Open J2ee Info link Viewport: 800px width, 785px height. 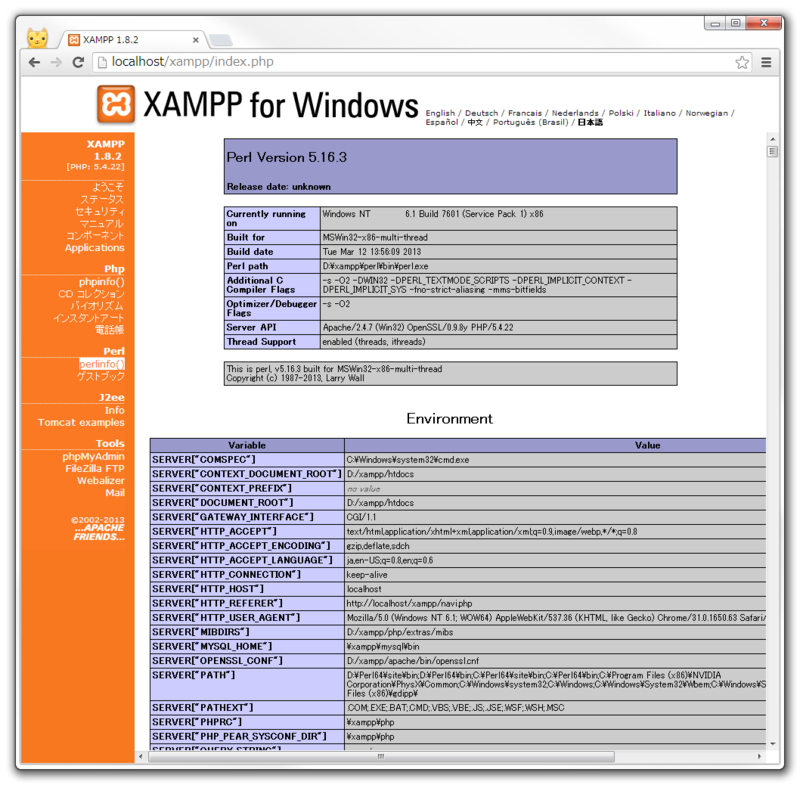[x=114, y=410]
